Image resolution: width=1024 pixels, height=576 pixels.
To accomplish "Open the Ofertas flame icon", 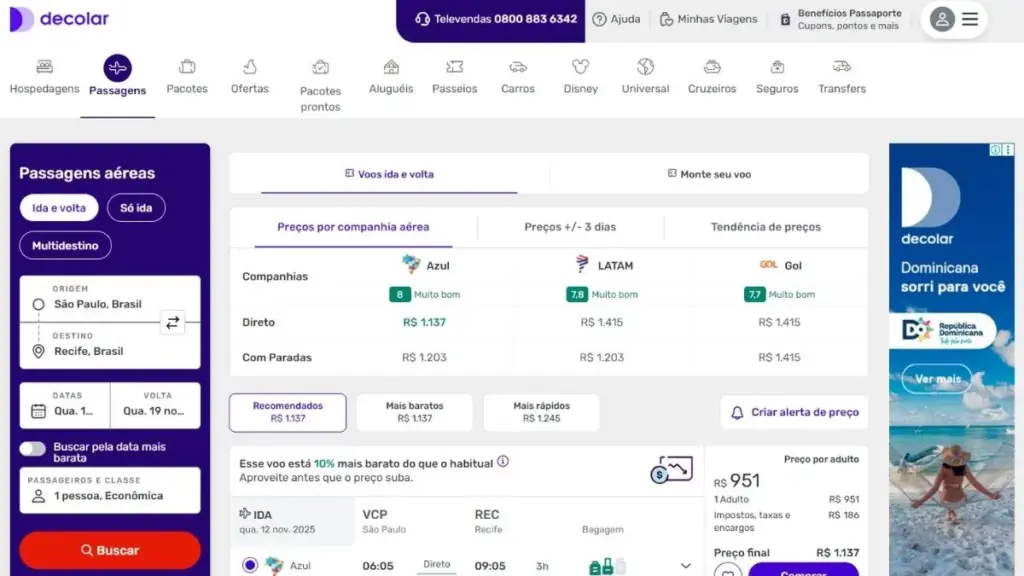I will click(250, 67).
